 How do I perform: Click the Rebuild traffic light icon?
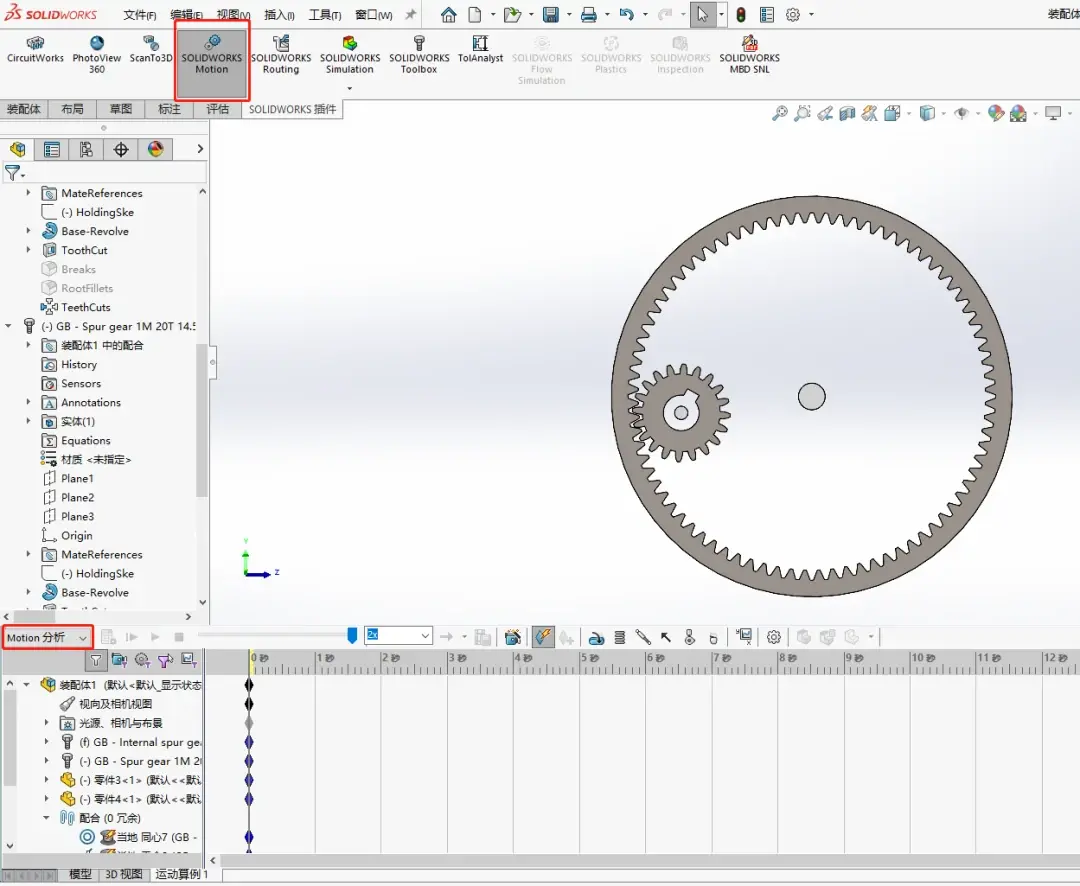click(741, 14)
